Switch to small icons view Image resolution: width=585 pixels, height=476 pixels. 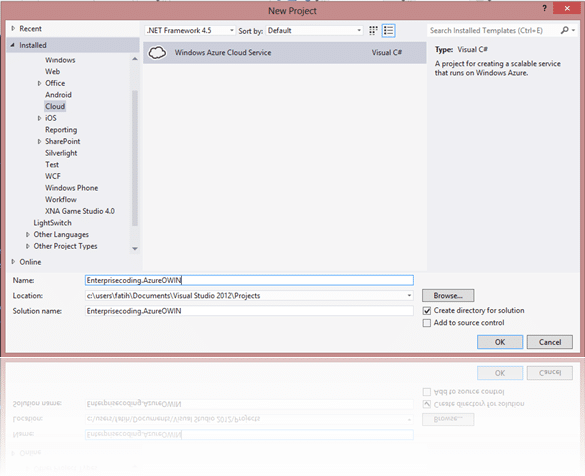tap(373, 31)
